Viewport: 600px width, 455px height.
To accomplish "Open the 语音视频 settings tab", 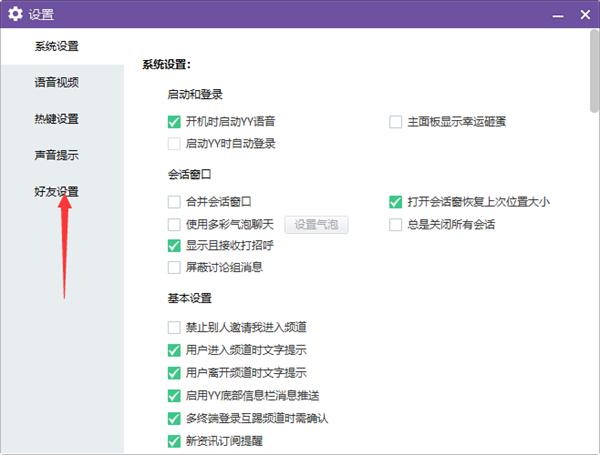I will click(x=56, y=82).
